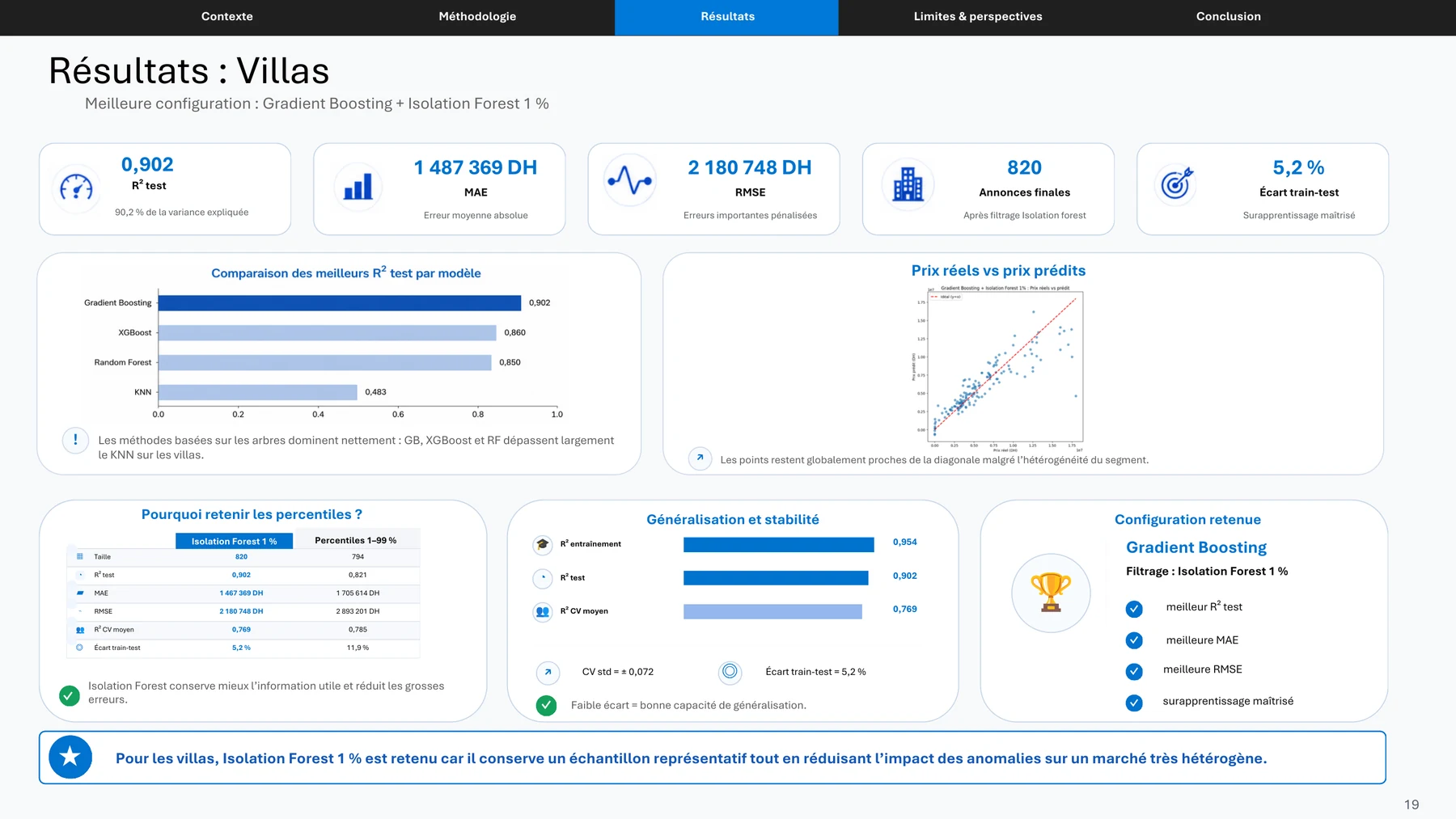This screenshot has width=1456, height=819.
Task: Switch to the Méthodologie tab
Action: (x=477, y=16)
